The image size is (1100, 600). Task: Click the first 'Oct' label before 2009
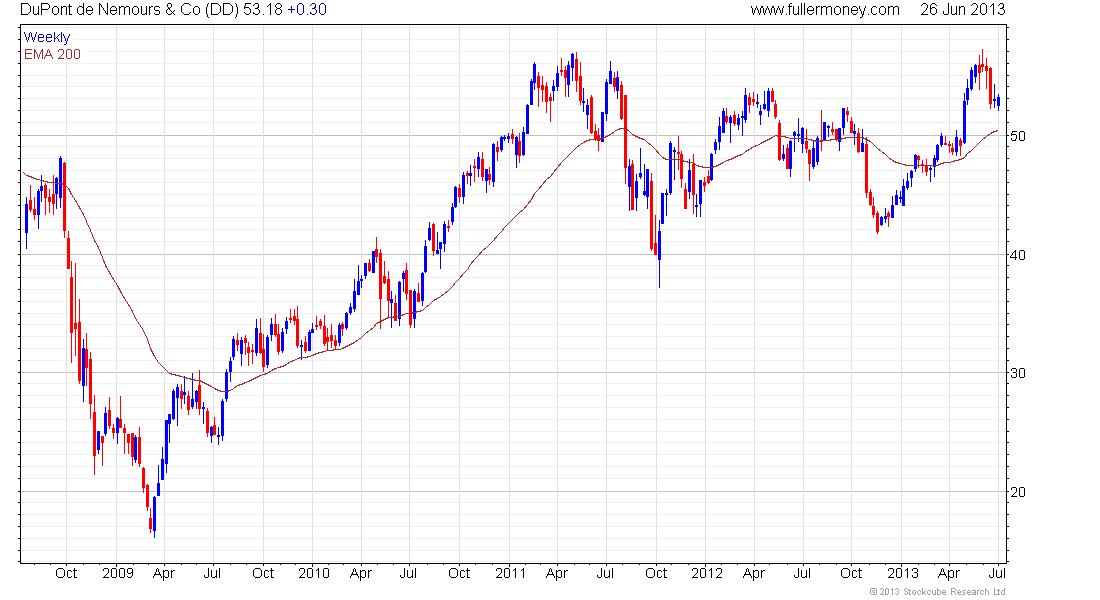point(66,573)
